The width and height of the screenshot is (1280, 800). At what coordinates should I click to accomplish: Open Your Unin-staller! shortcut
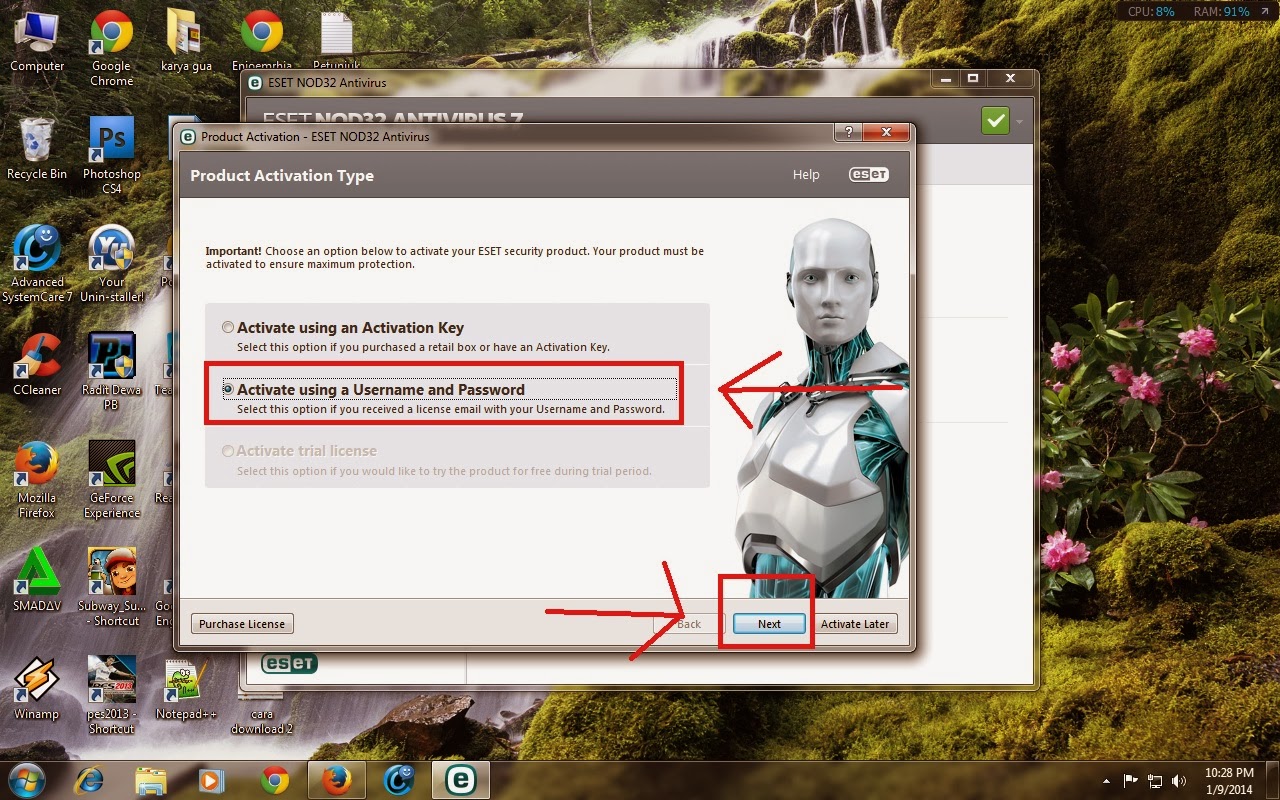pos(111,265)
